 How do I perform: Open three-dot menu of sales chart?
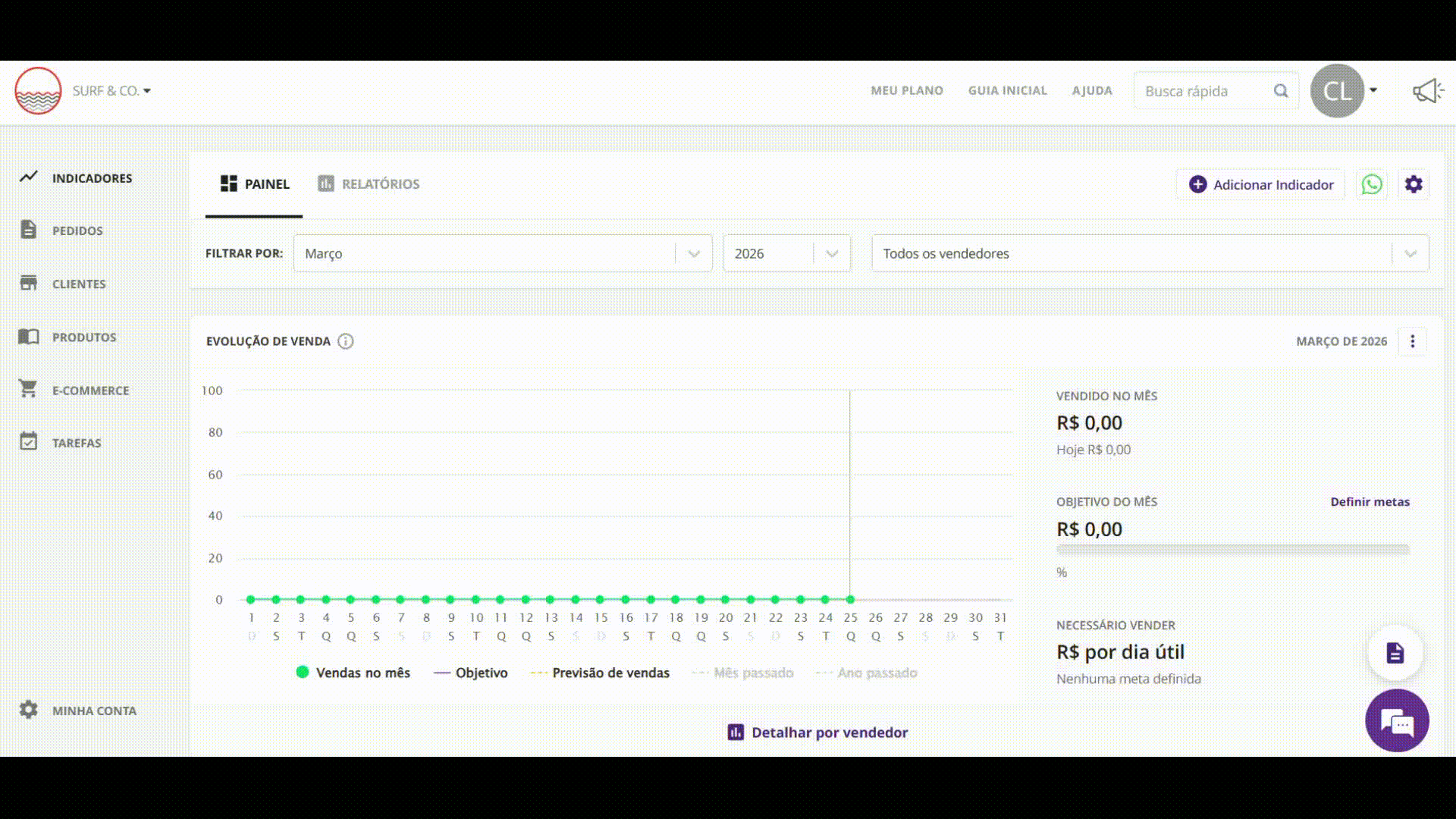pyautogui.click(x=1412, y=341)
